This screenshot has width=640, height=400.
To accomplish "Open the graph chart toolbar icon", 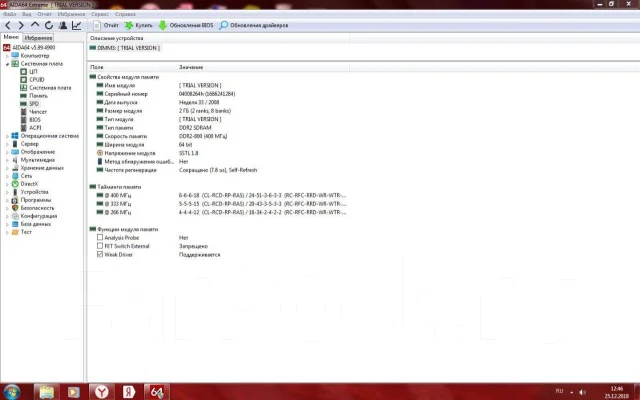I will pyautogui.click(x=76, y=25).
